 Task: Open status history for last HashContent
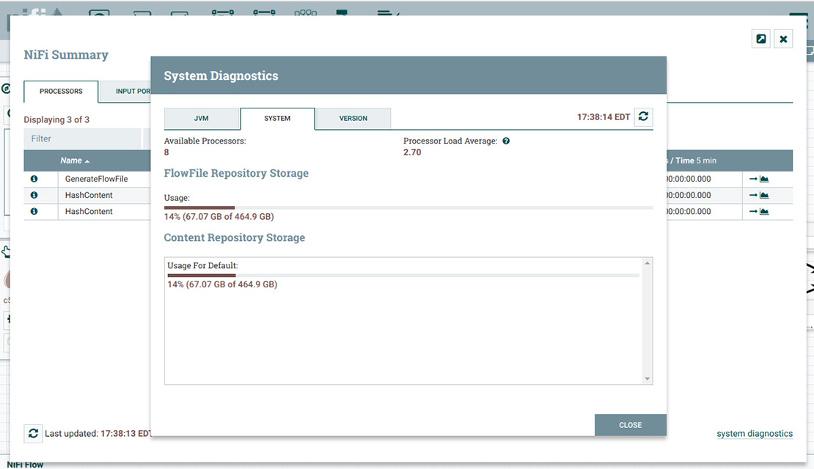(764, 211)
